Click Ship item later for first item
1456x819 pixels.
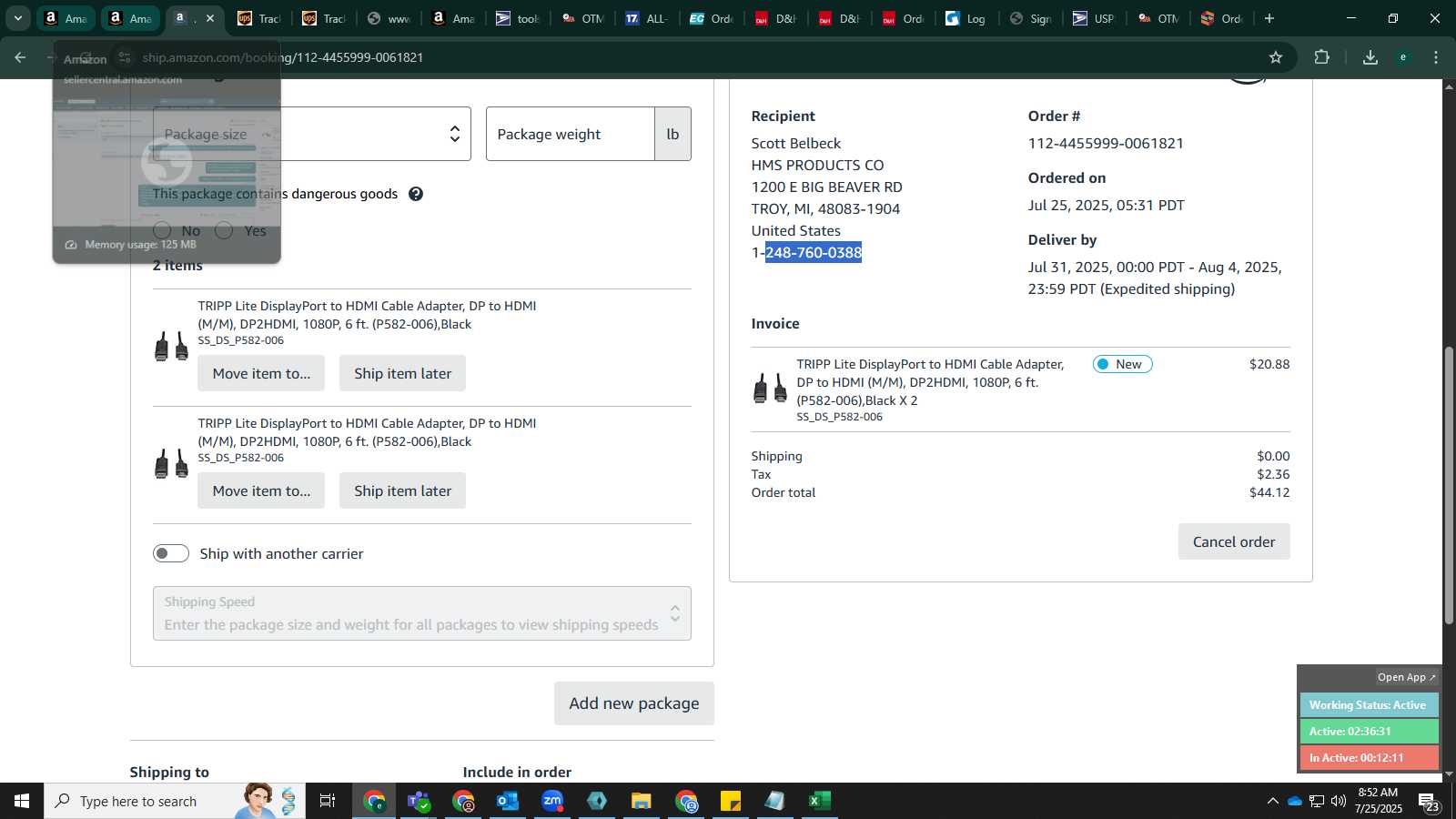[x=402, y=373]
